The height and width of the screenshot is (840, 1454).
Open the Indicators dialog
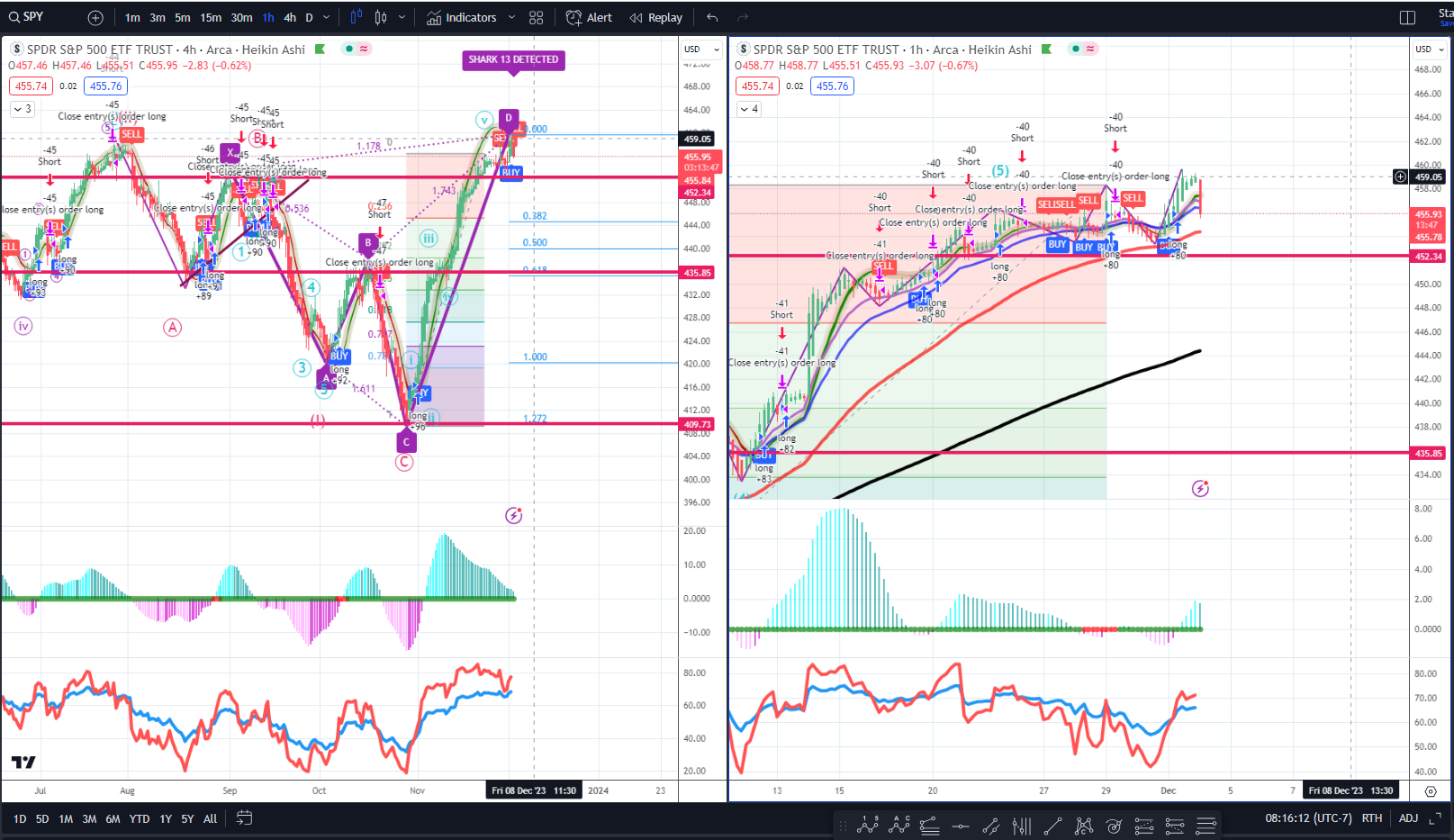click(461, 17)
